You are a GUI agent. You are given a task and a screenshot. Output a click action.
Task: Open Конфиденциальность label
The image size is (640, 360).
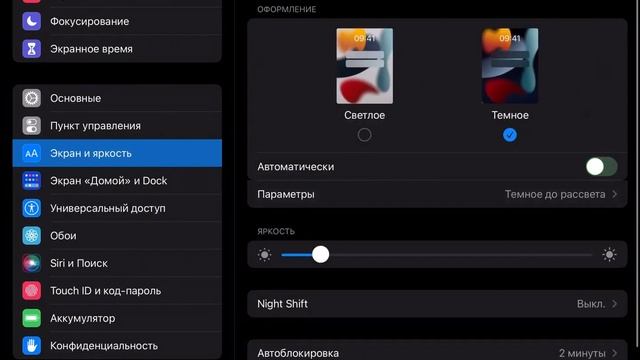(104, 346)
